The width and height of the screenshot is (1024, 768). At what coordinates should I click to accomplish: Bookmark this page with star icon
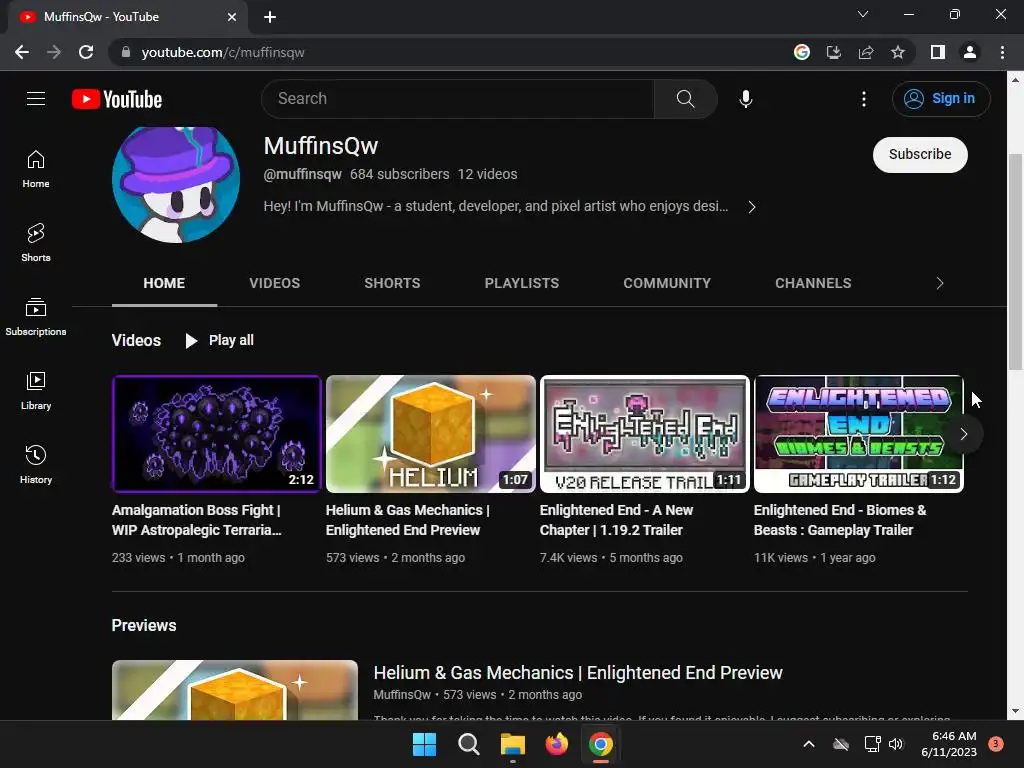point(898,52)
